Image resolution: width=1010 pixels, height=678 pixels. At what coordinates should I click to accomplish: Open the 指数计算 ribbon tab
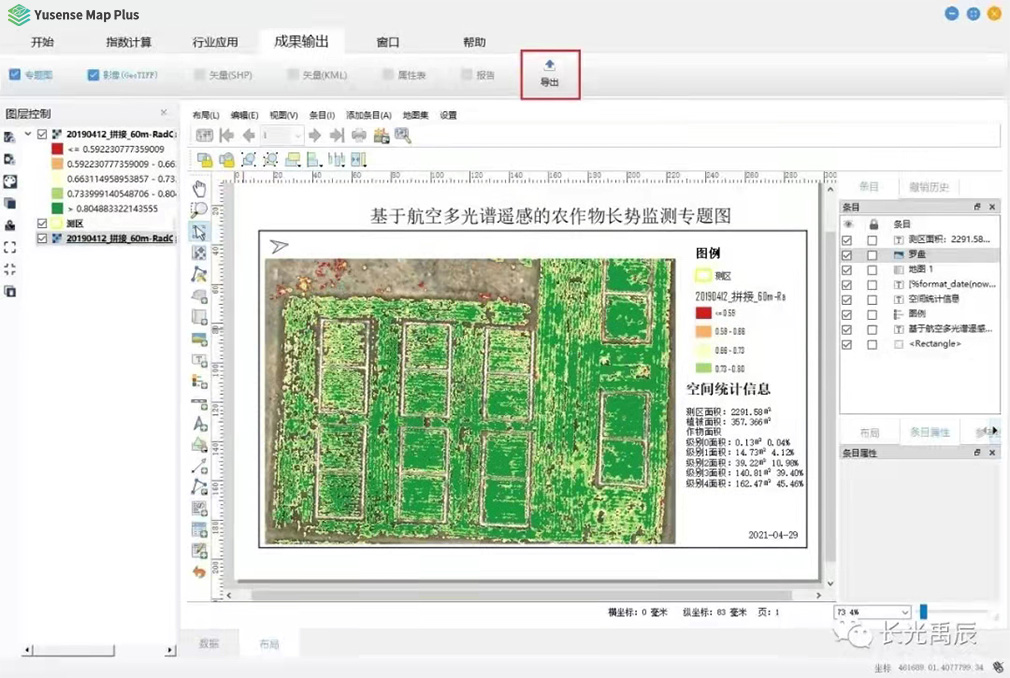(x=129, y=42)
